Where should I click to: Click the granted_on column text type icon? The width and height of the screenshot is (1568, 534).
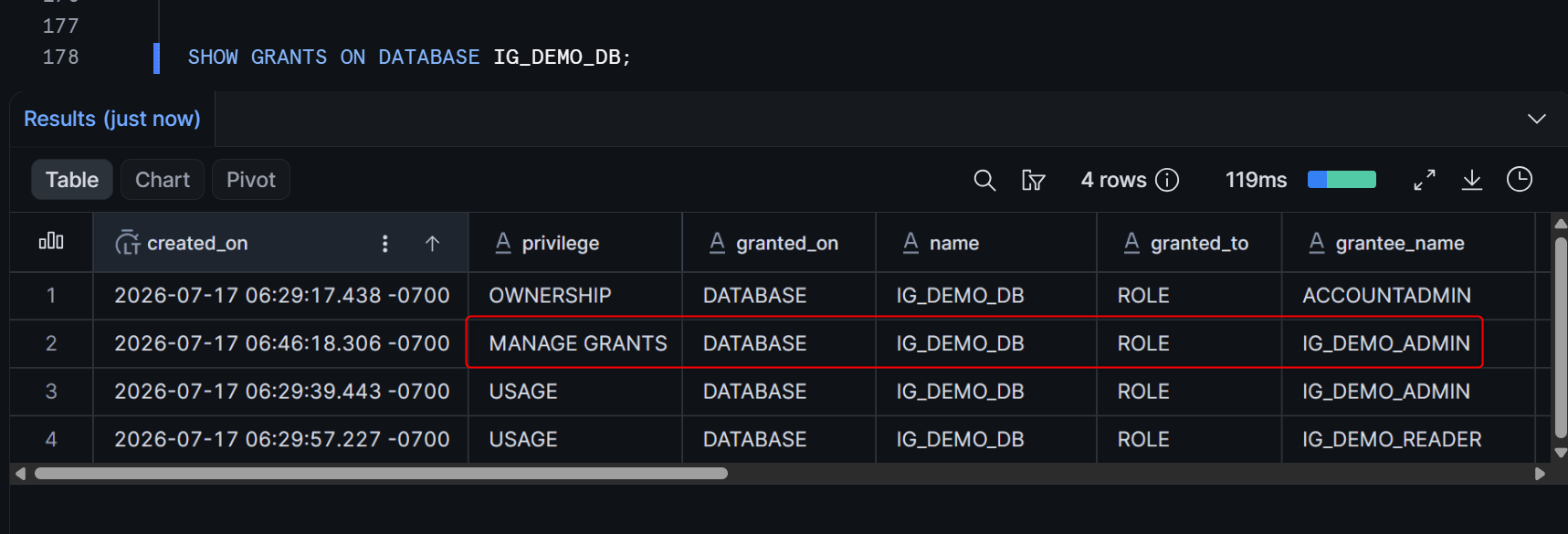point(717,243)
